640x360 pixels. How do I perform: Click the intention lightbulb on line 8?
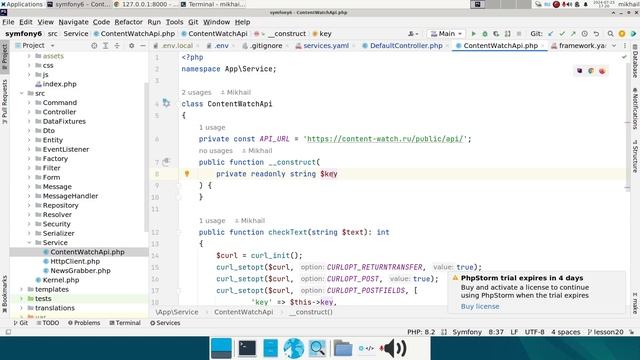pyautogui.click(x=187, y=173)
